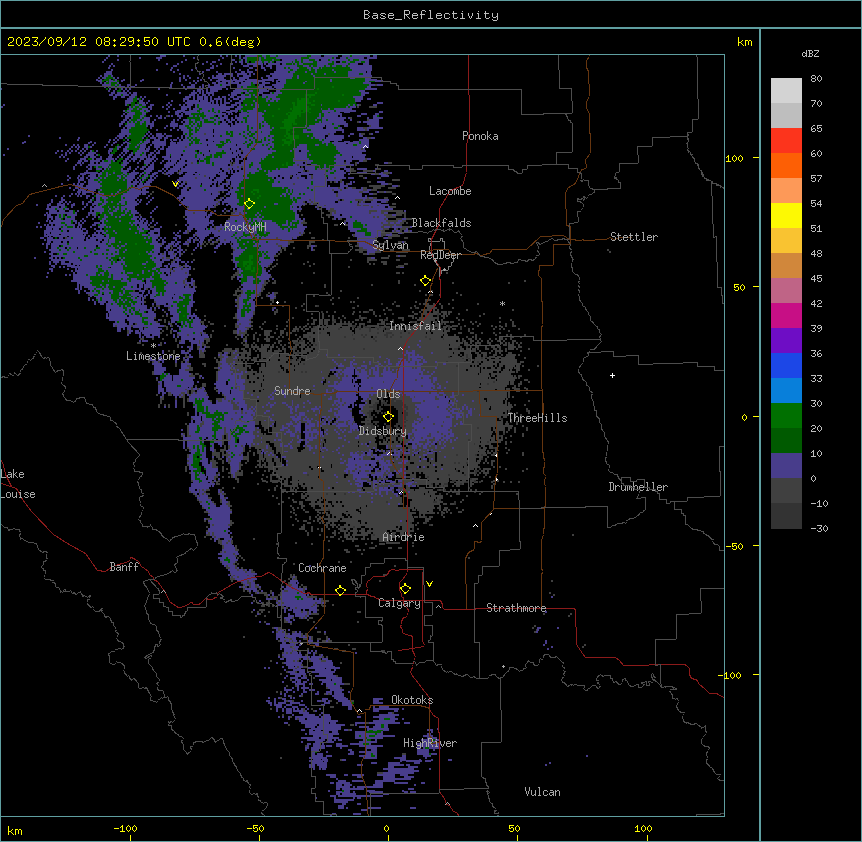
Task: Select the magenta 42–39 dBZ legend color
Action: pos(786,315)
